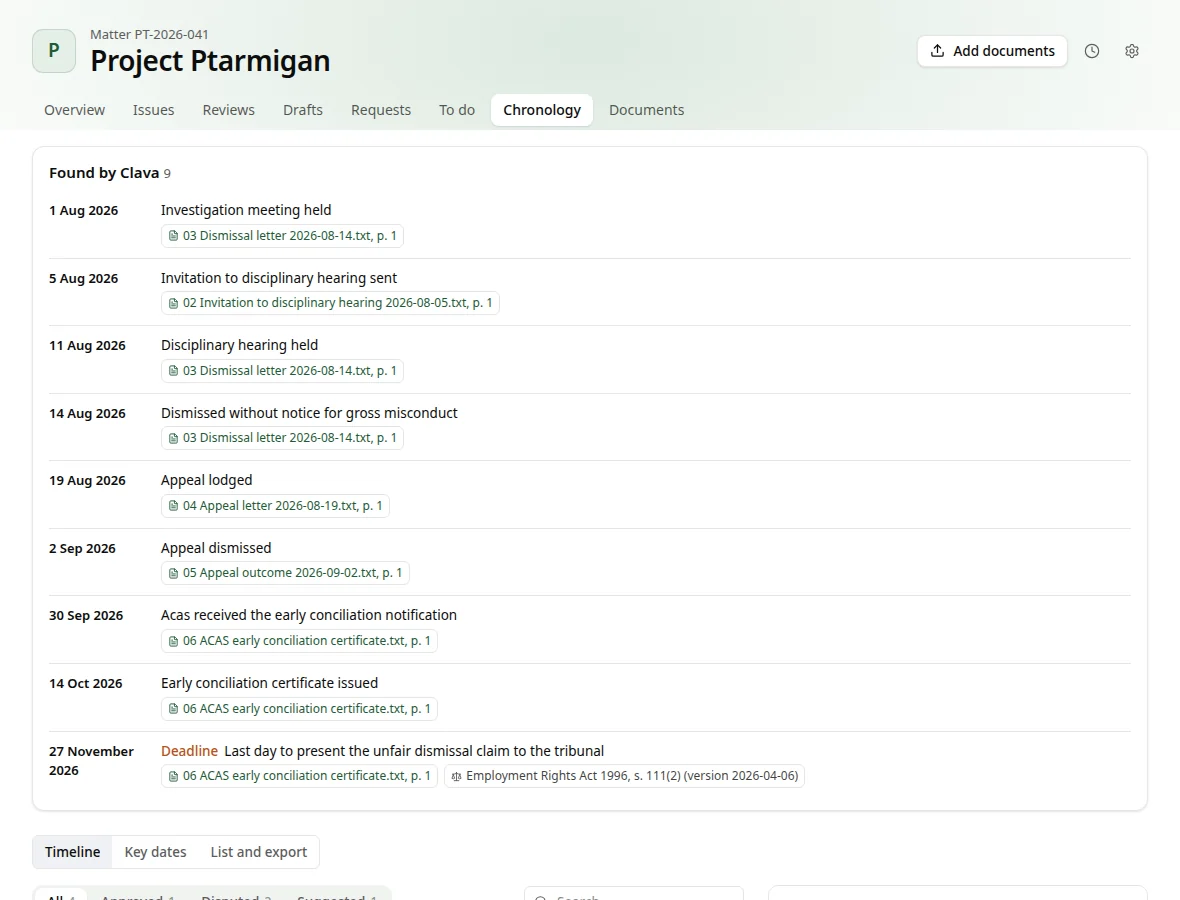Open the Drafts tab
The image size is (1180, 900).
pos(303,110)
